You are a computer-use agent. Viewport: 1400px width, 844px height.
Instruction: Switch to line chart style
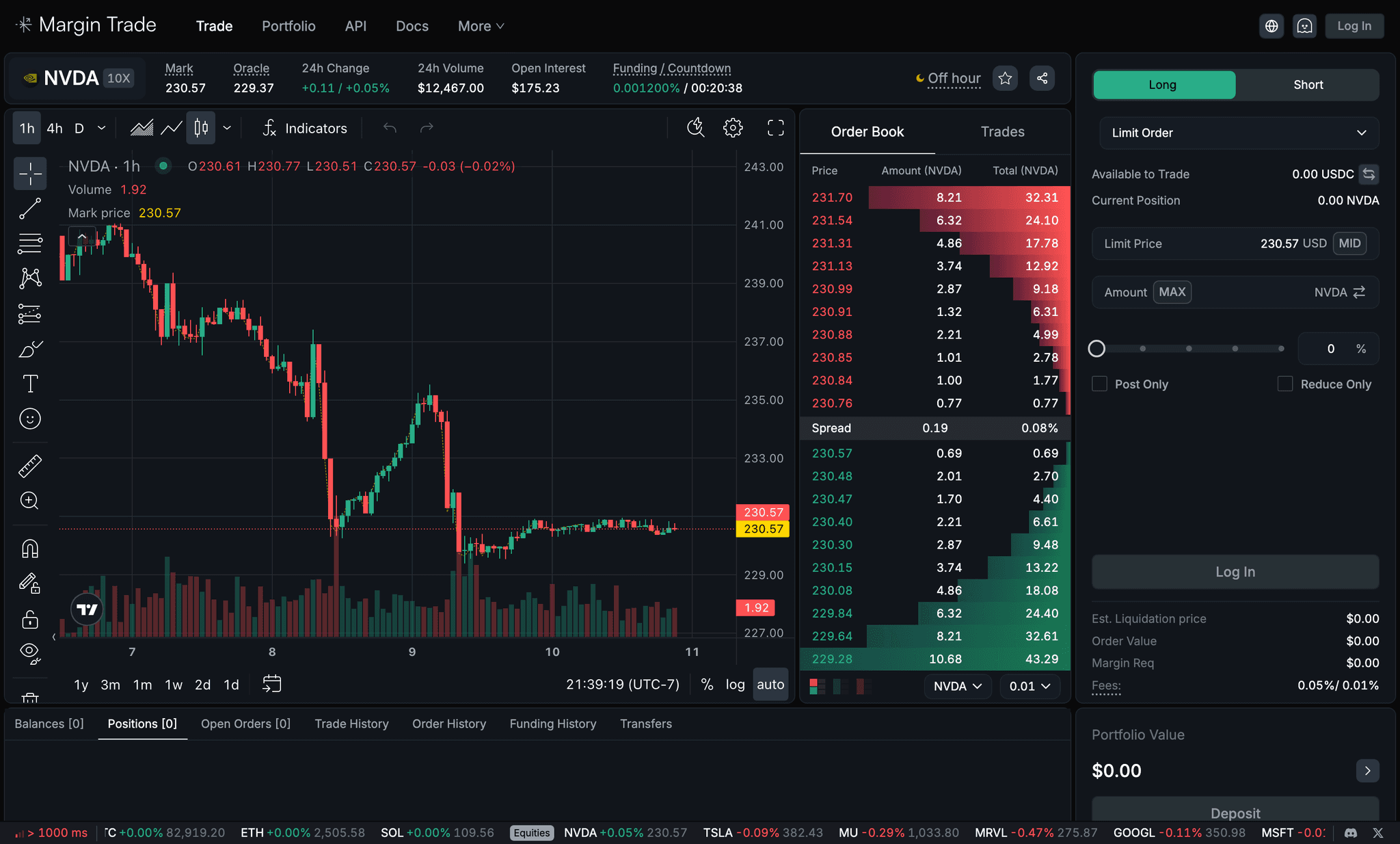[172, 128]
